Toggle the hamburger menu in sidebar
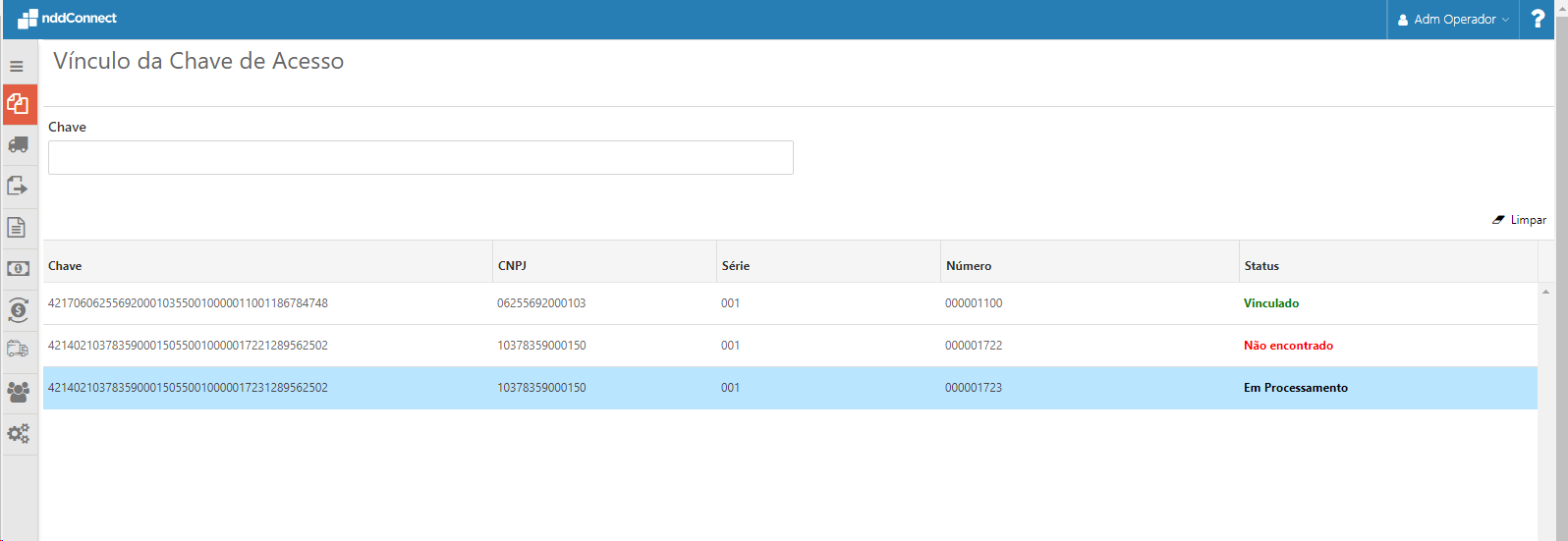1568x541 pixels. 17,67
